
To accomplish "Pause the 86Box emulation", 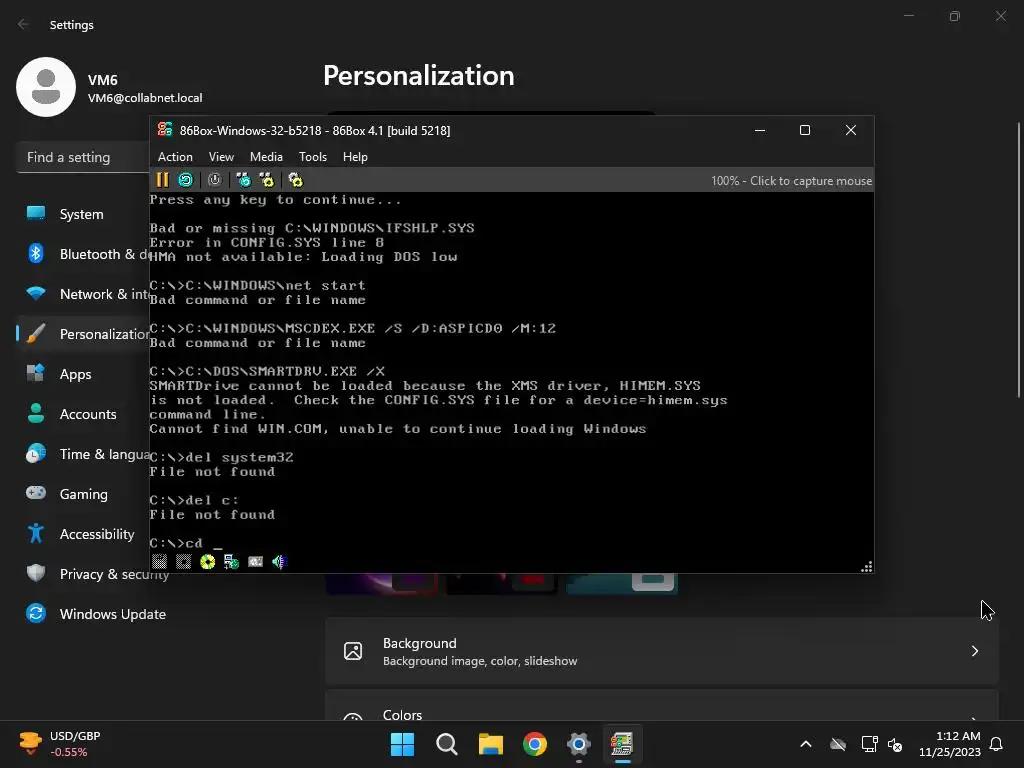I will coord(163,180).
